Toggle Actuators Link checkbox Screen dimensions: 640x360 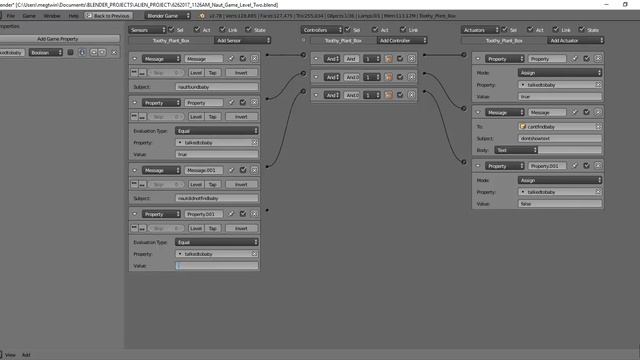click(x=556, y=29)
